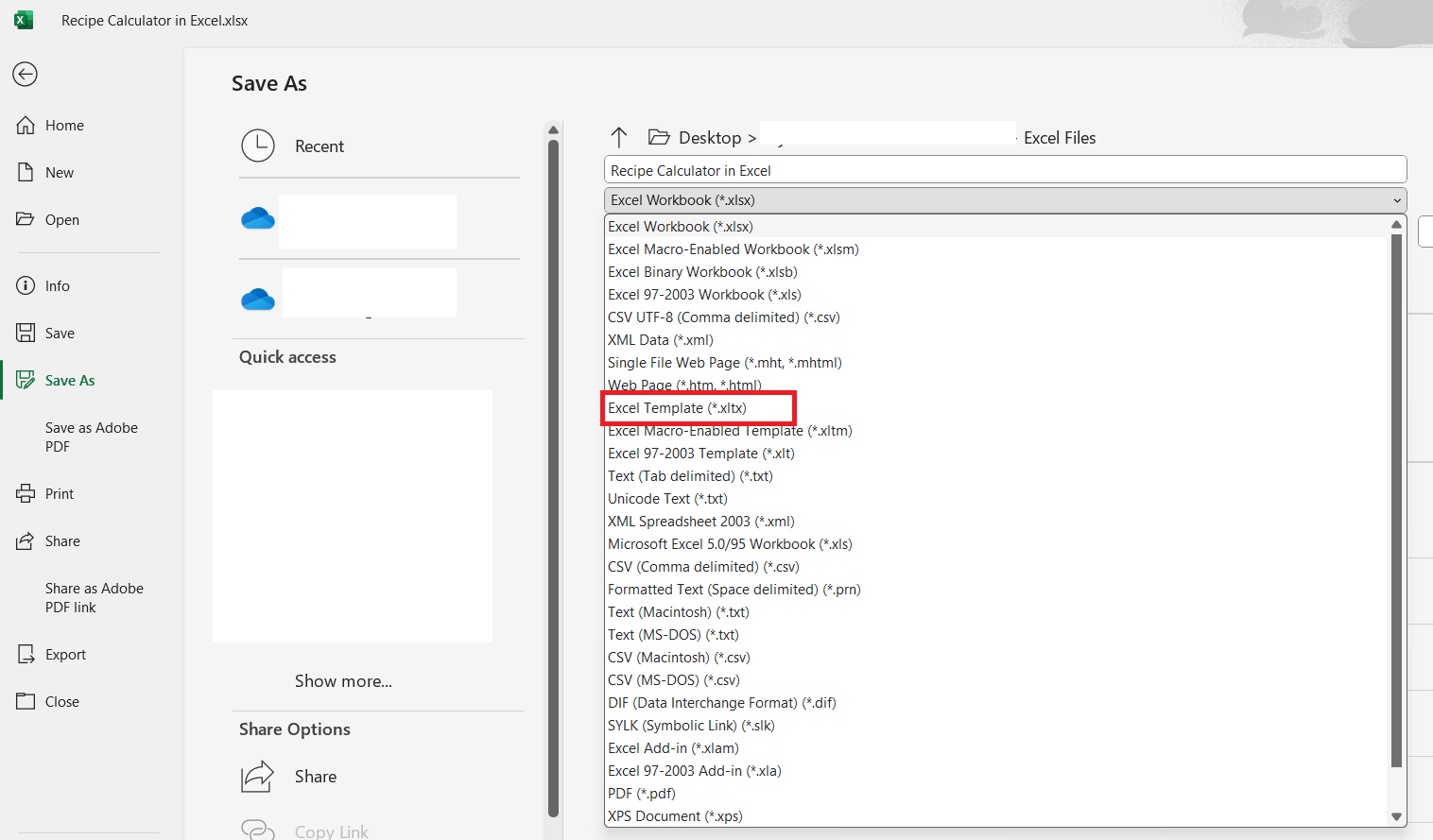Select the second OneDrive cloud location
This screenshot has width=1433, height=840.
pyautogui.click(x=258, y=300)
